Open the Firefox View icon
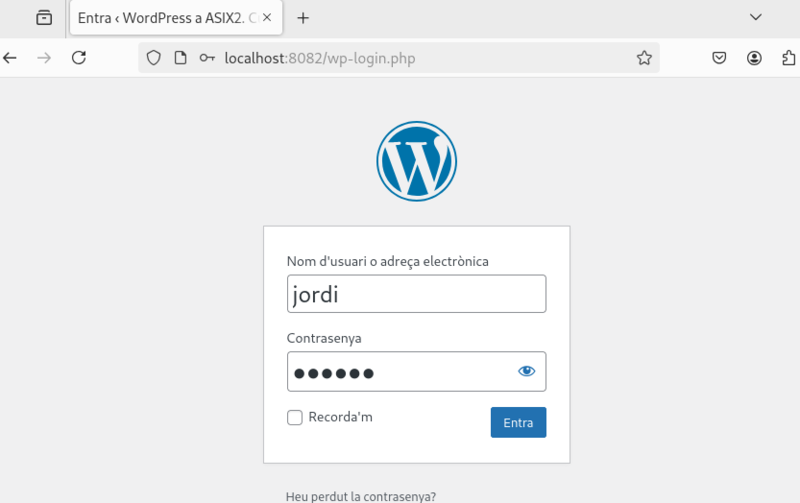 (x=44, y=18)
